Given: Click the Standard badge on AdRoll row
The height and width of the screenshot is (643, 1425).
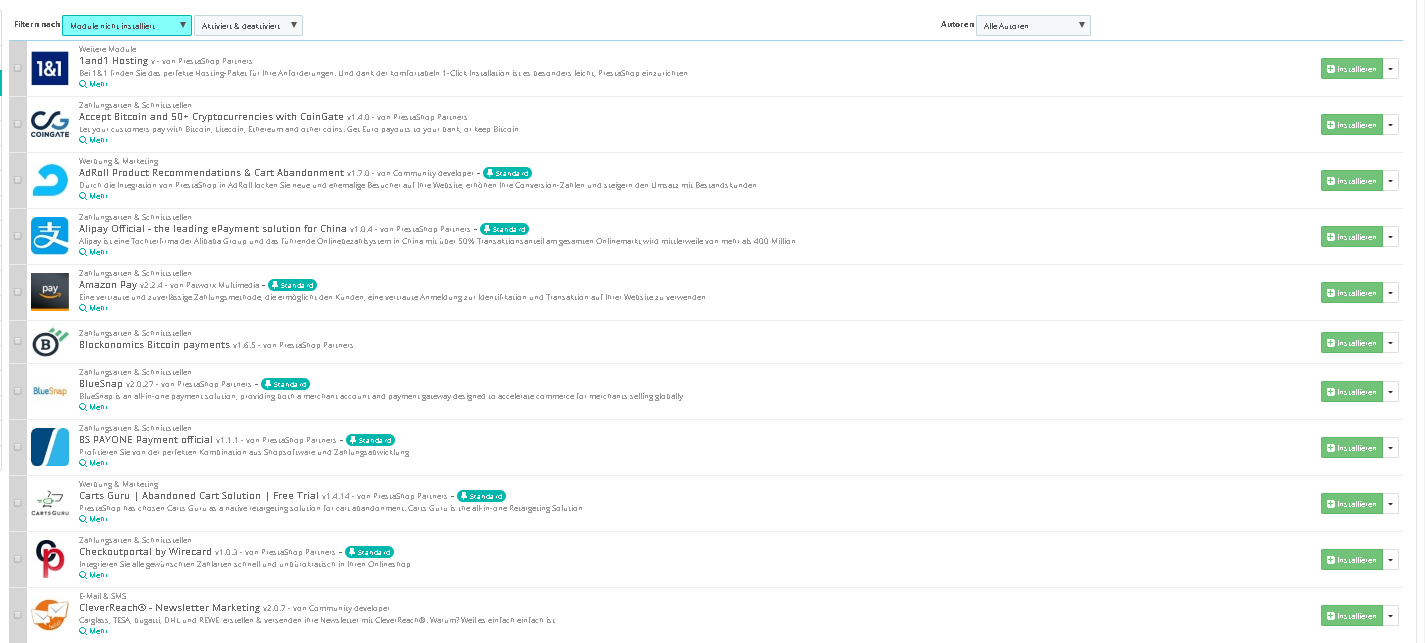Looking at the screenshot, I should [506, 173].
